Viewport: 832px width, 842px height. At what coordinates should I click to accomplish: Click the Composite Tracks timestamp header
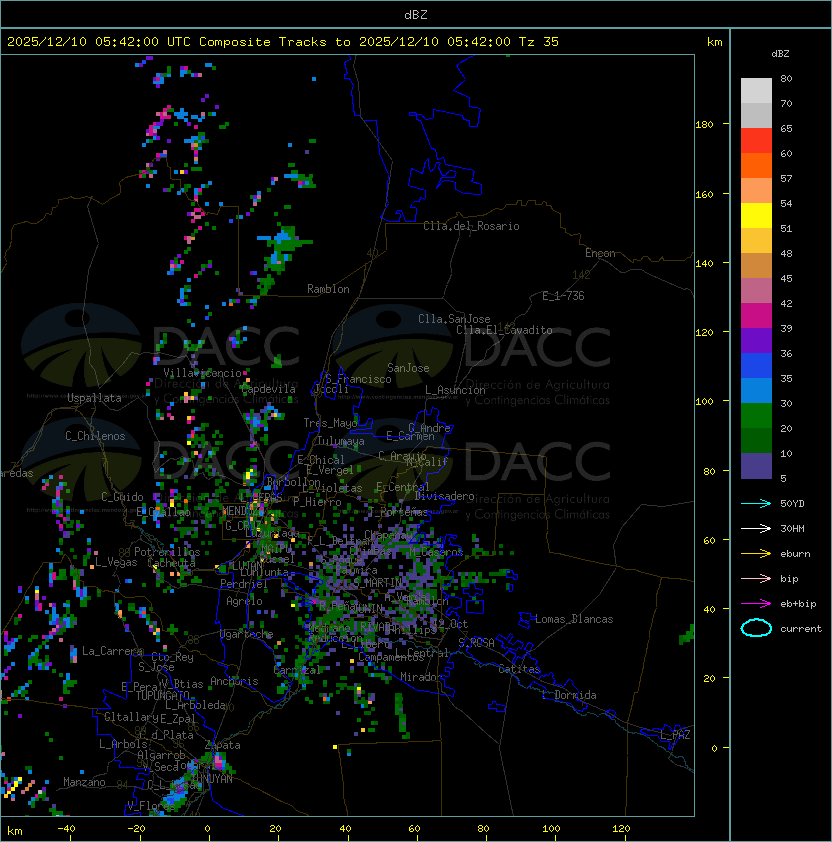(x=283, y=42)
